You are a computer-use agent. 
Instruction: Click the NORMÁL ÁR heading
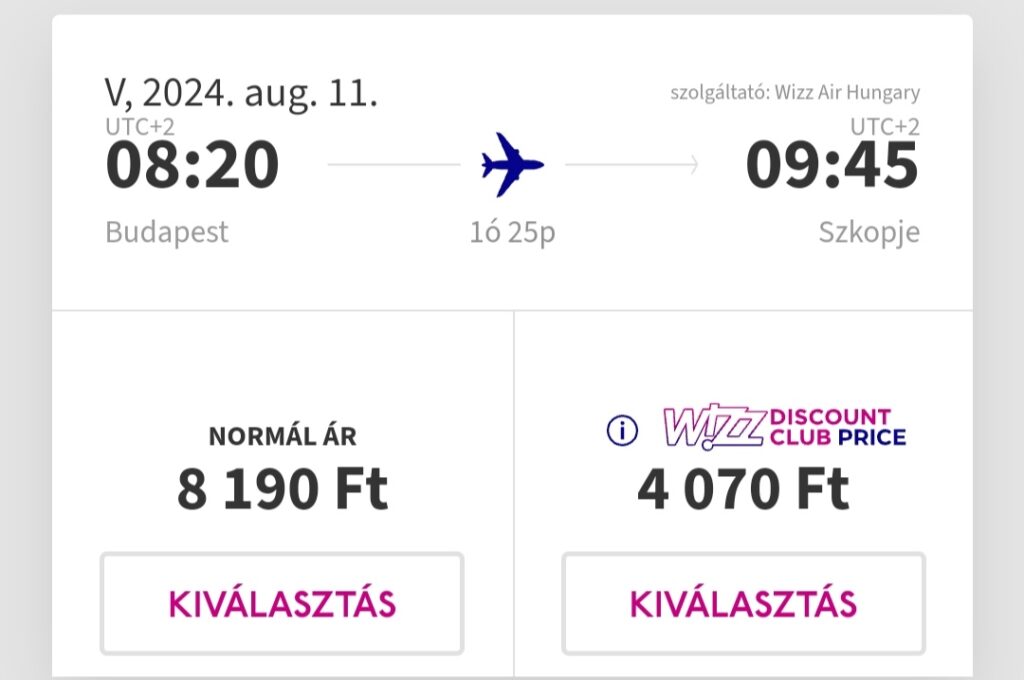[x=282, y=436]
